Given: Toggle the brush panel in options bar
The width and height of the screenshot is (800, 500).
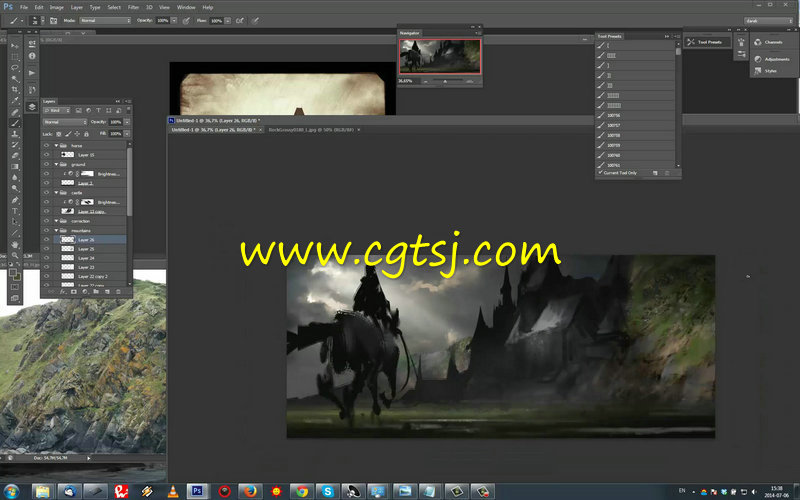Looking at the screenshot, I should 53,20.
